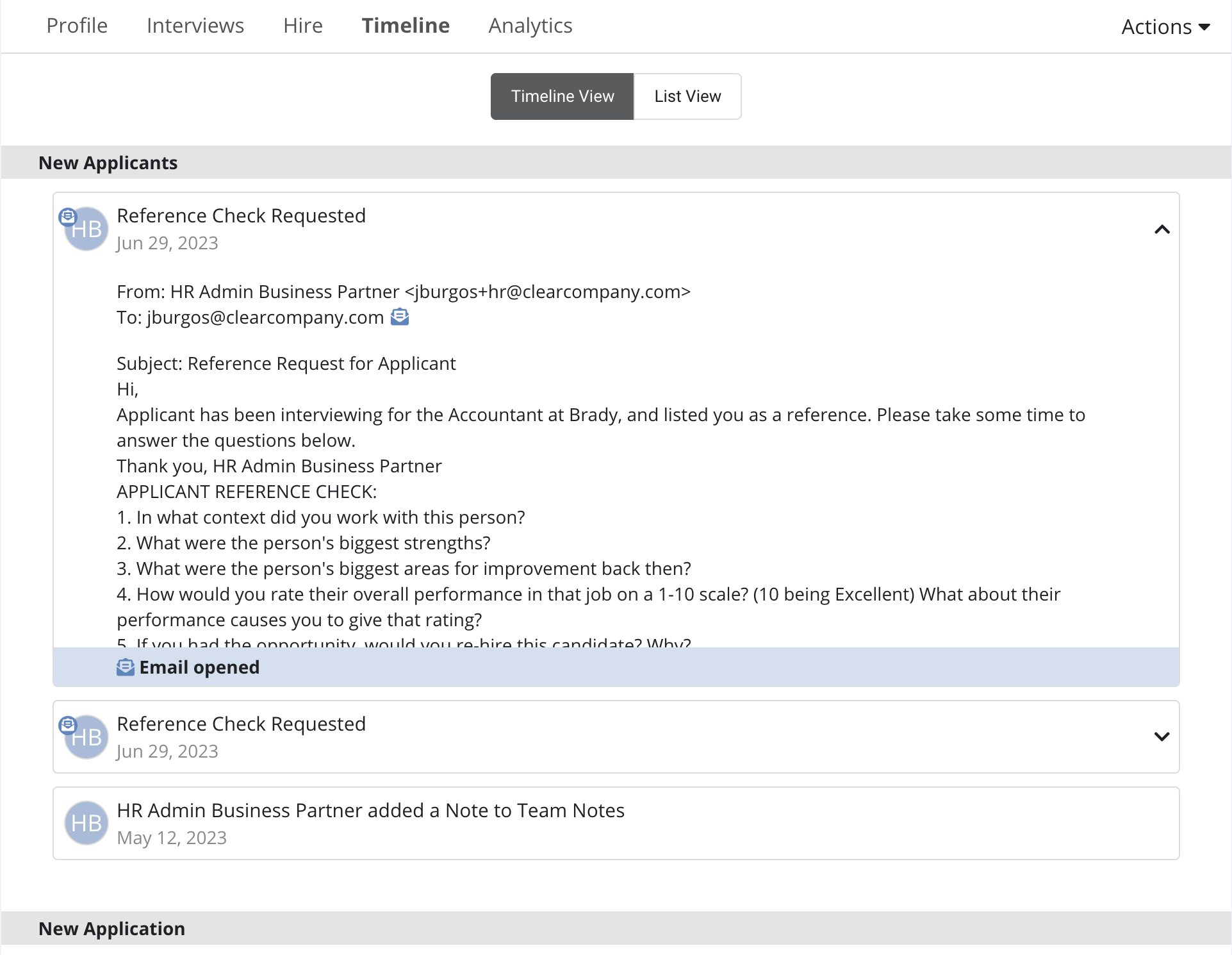1232x955 pixels.
Task: Click Thank you, HR Admin Business Partner line
Action: click(279, 466)
